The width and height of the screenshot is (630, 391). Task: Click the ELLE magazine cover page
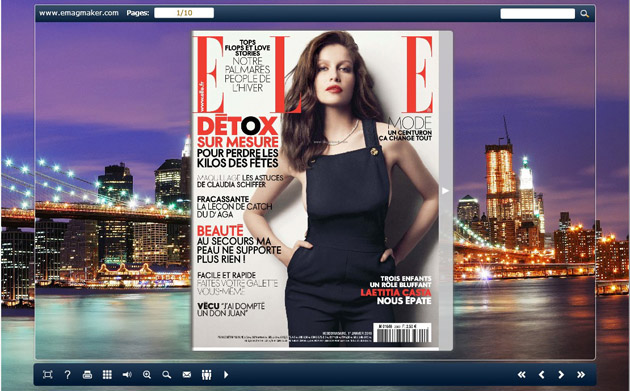pos(315,190)
